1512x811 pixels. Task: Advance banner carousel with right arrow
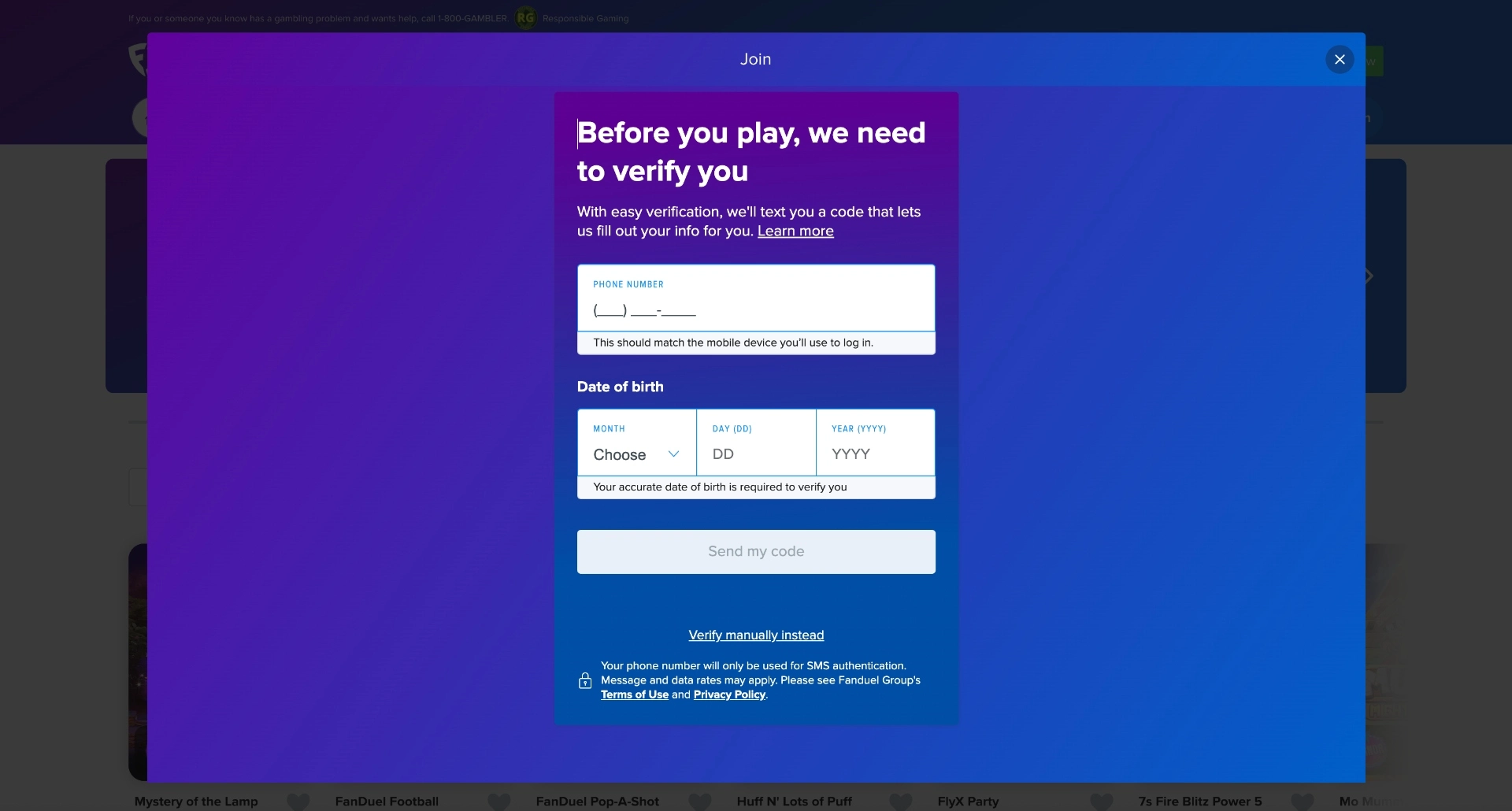(x=1369, y=276)
